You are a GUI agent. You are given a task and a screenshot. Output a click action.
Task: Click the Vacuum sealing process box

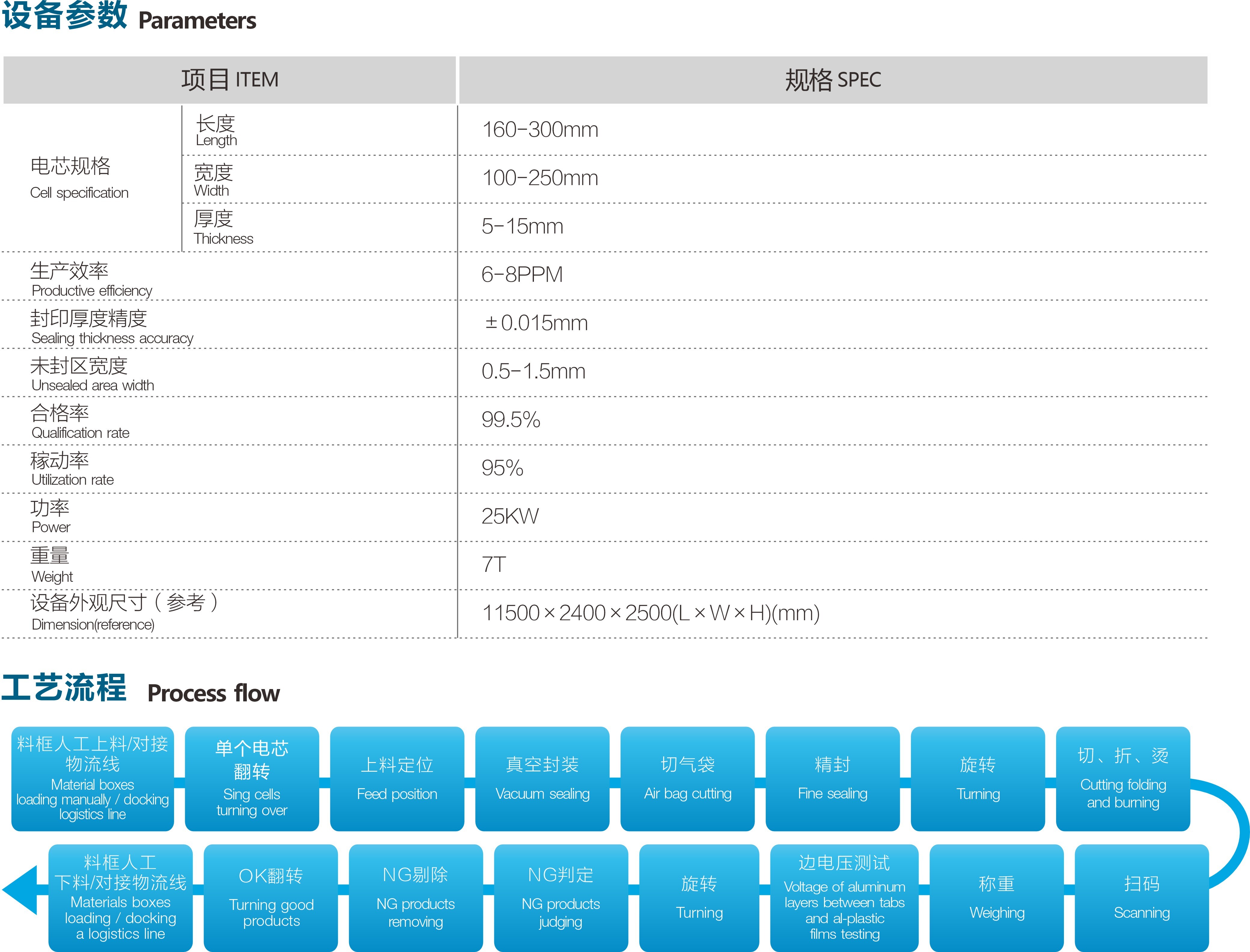(542, 779)
